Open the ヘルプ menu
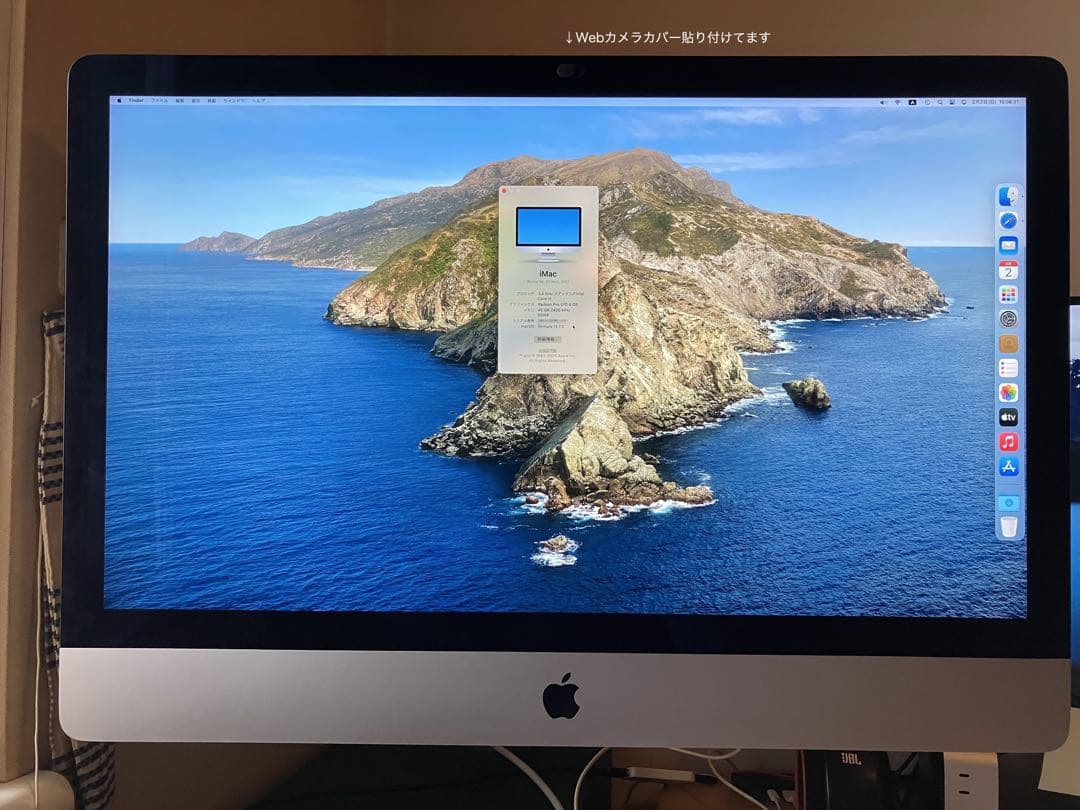The height and width of the screenshot is (810, 1080). pos(262,101)
